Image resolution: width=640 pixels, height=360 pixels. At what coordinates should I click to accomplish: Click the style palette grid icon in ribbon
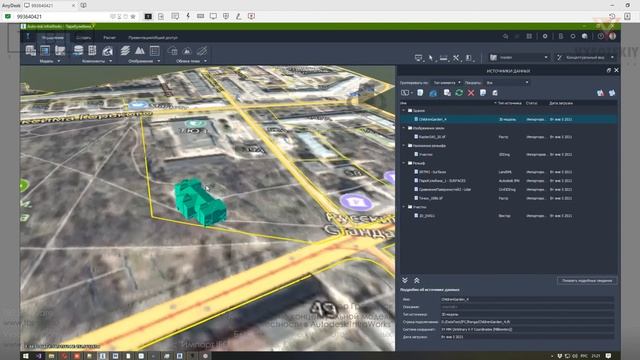click(92, 51)
